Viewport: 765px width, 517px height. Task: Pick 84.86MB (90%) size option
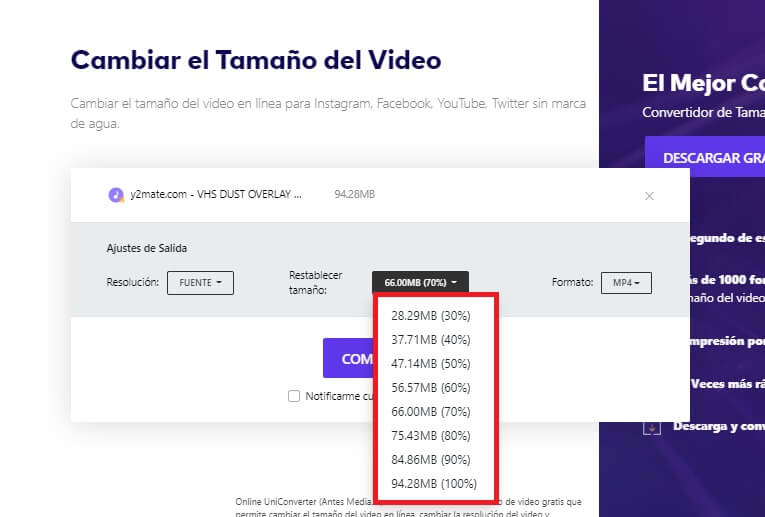(x=431, y=459)
